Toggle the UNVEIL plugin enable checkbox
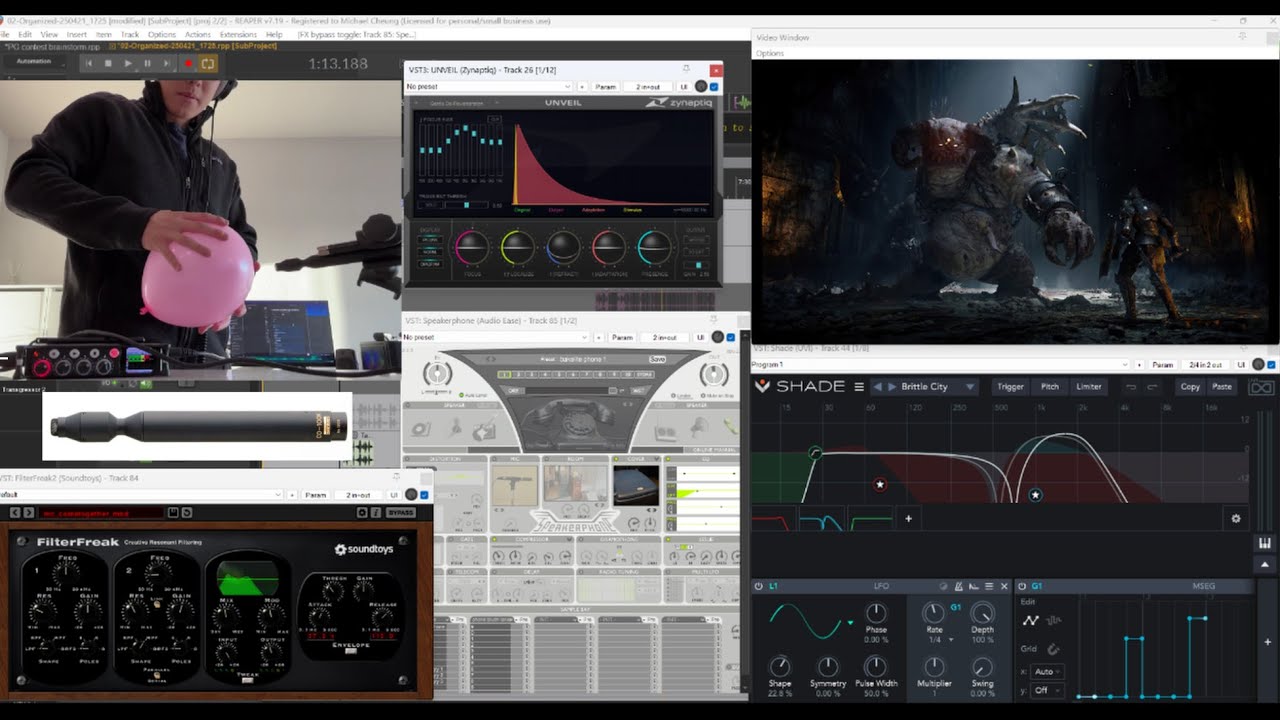Viewport: 1280px width, 720px height. [714, 87]
